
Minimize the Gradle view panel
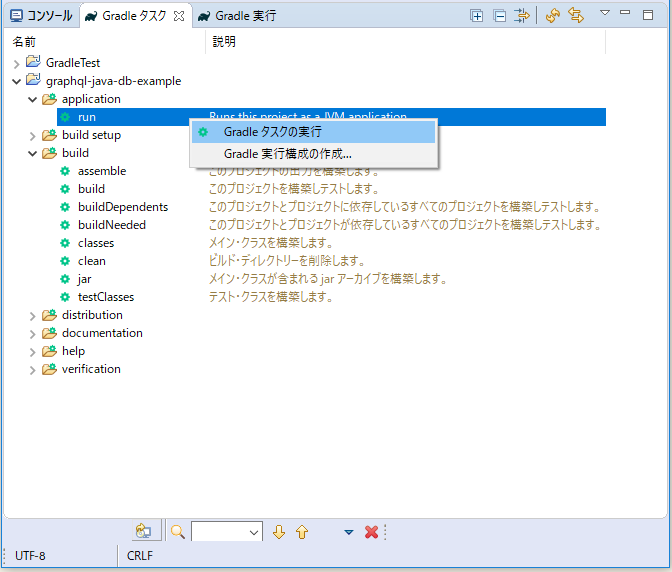(x=625, y=13)
